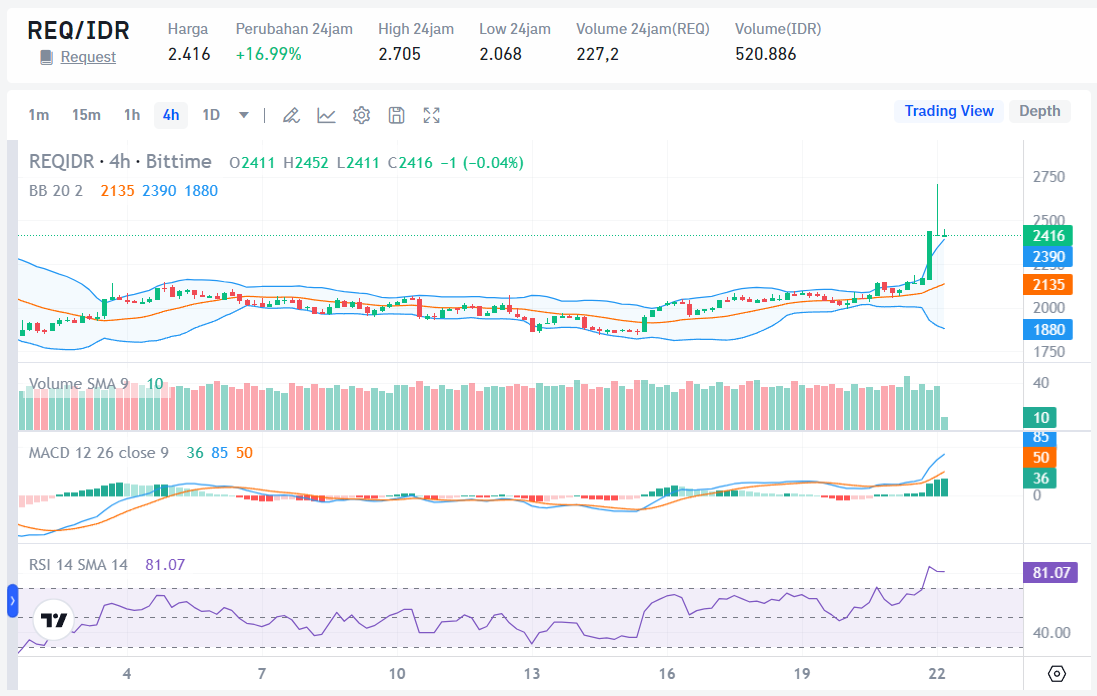This screenshot has height=696, width=1097.
Task: Click the 40.00 RSI scale label
Action: point(1052,633)
